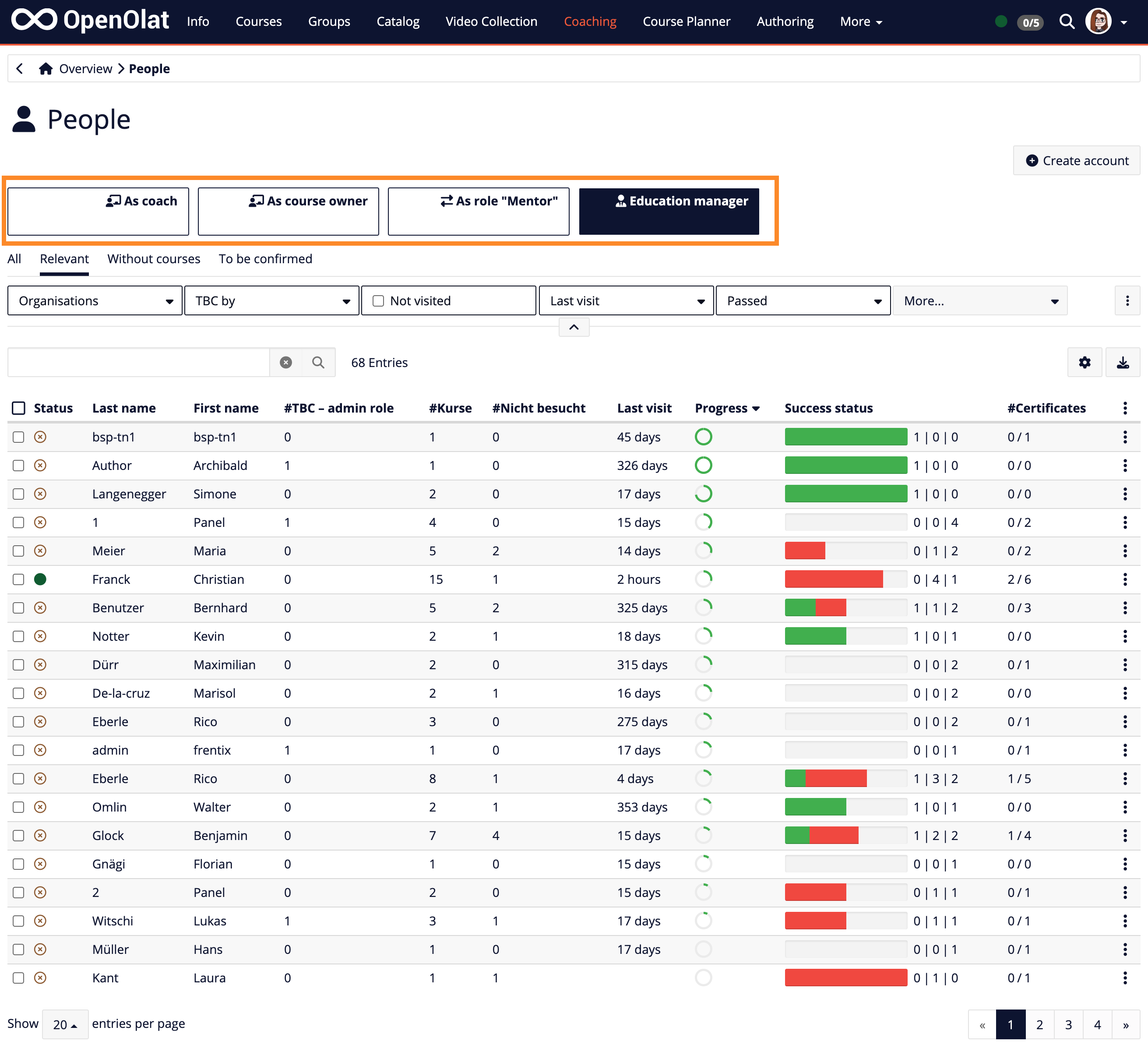
Task: Collapse the filter bar with the chevron
Action: (574, 327)
